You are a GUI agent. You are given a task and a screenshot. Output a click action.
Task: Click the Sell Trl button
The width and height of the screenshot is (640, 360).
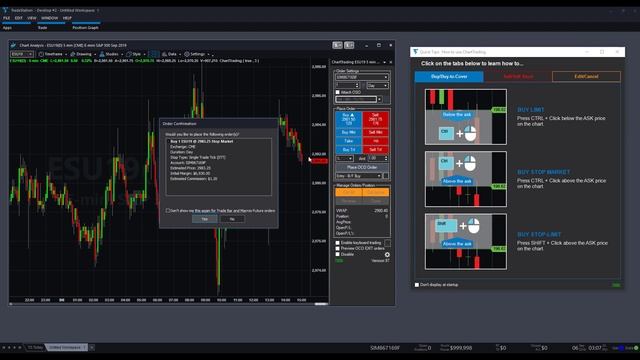tap(376, 149)
